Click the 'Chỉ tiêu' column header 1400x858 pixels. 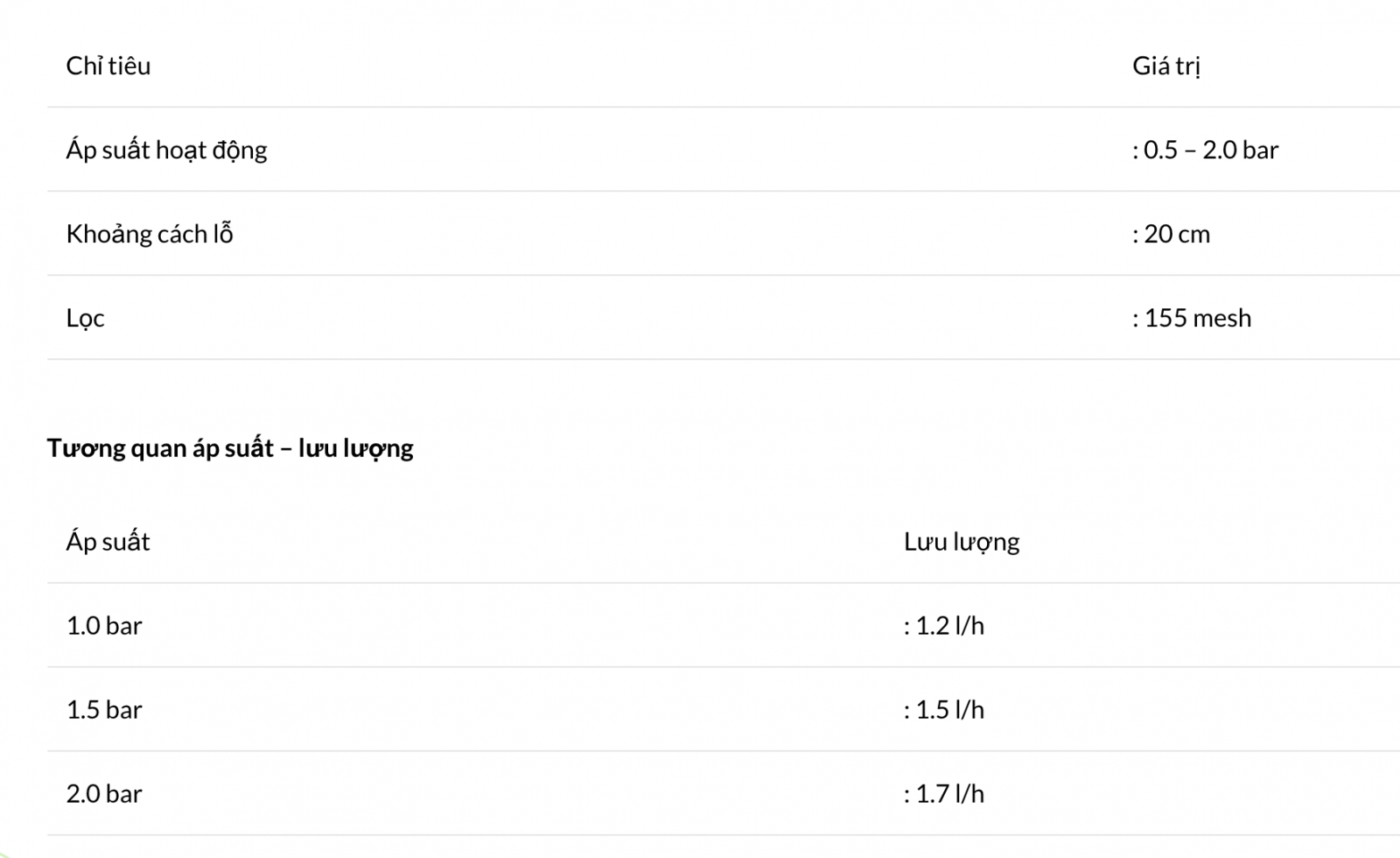[108, 66]
